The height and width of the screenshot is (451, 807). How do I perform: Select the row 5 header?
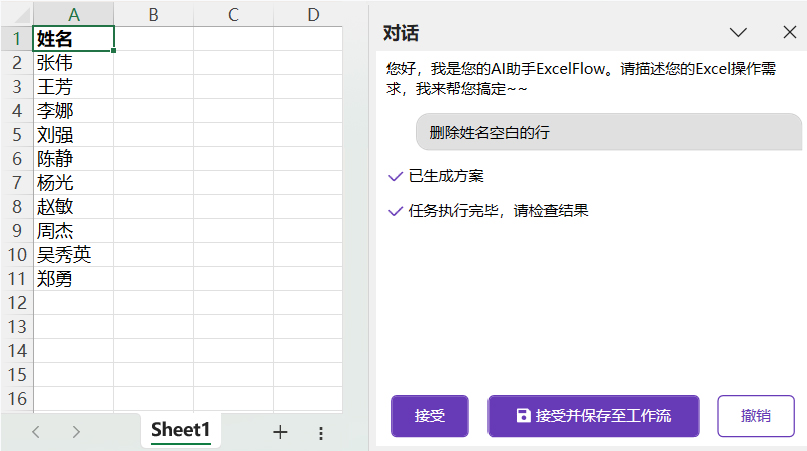[x=16, y=135]
